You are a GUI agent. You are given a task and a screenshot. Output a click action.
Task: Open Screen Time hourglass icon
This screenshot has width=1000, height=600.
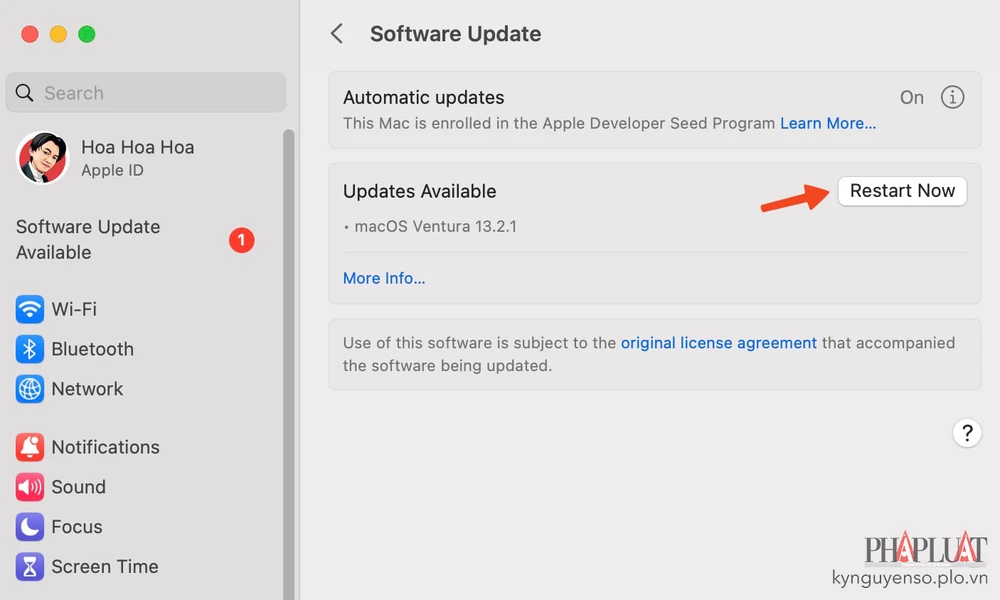30,567
